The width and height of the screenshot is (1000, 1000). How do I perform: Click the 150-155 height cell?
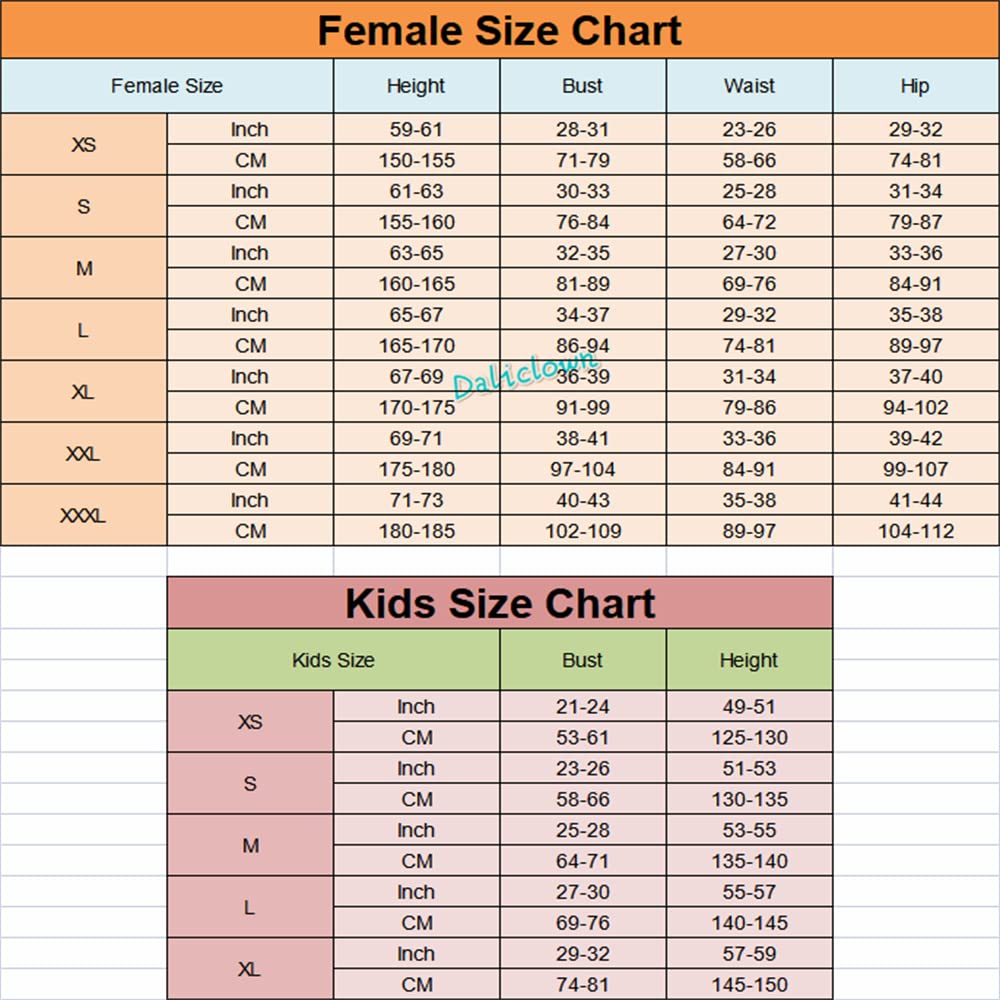(416, 160)
